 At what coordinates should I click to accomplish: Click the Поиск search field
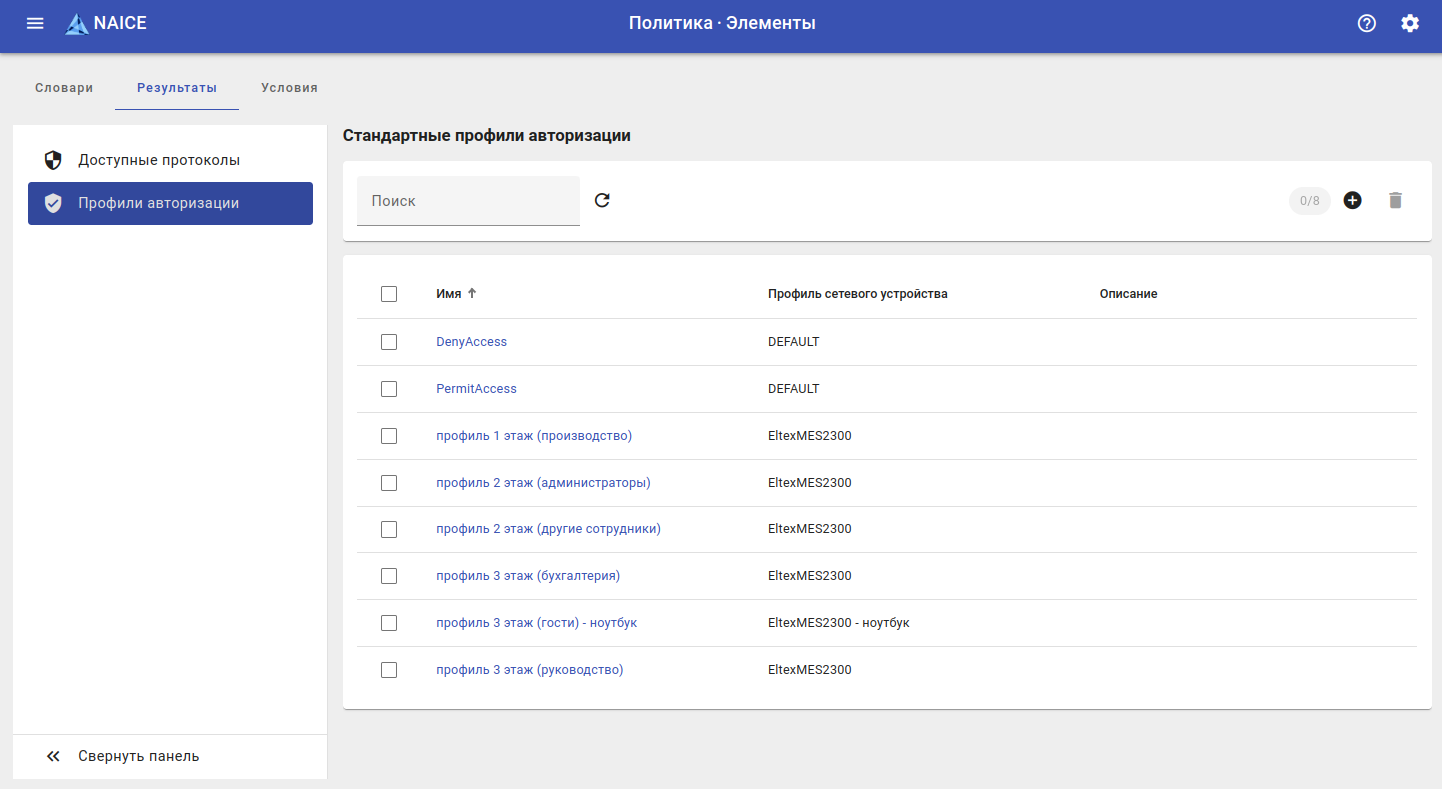click(x=468, y=201)
